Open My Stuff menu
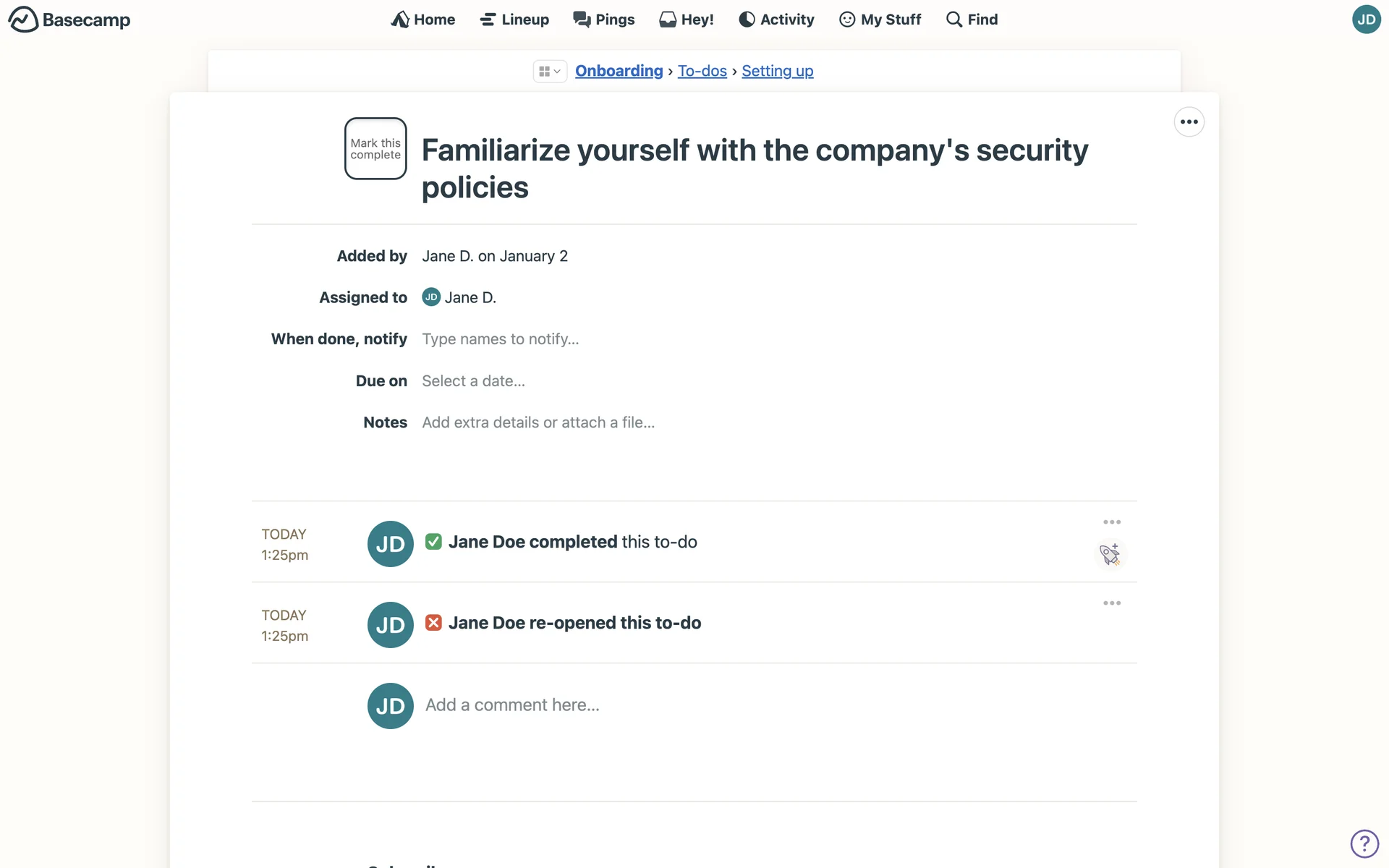 tap(880, 20)
